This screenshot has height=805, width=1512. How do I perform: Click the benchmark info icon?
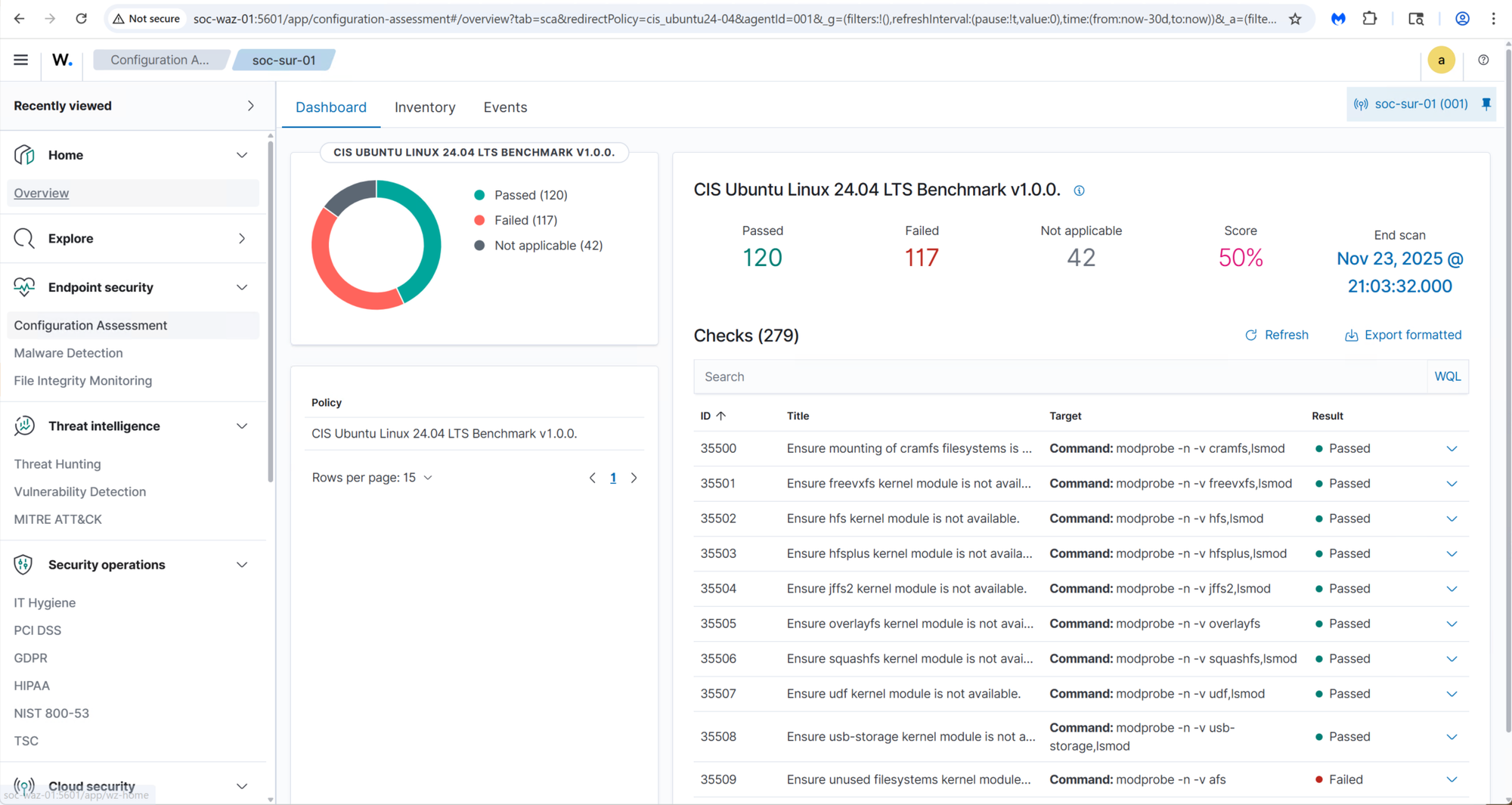coord(1079,190)
